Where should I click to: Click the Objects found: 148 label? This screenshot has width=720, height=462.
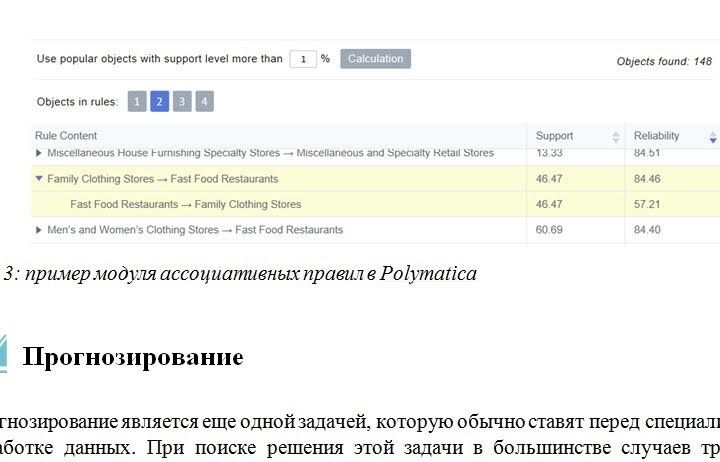pos(664,62)
